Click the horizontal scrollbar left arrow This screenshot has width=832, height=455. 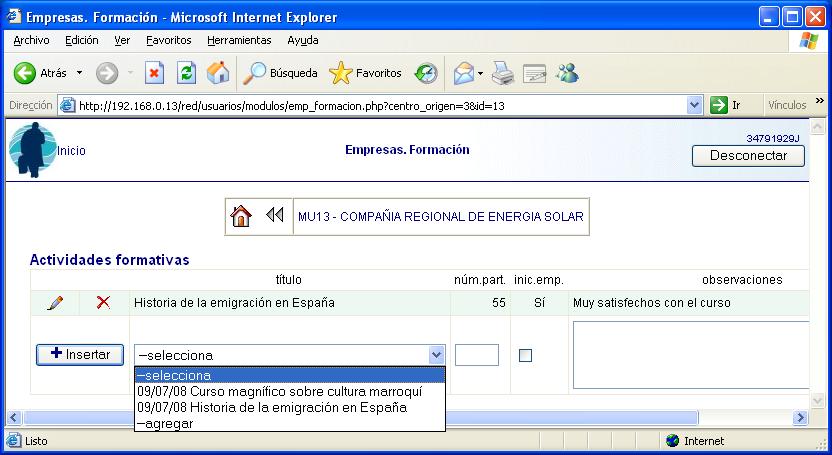tap(13, 417)
